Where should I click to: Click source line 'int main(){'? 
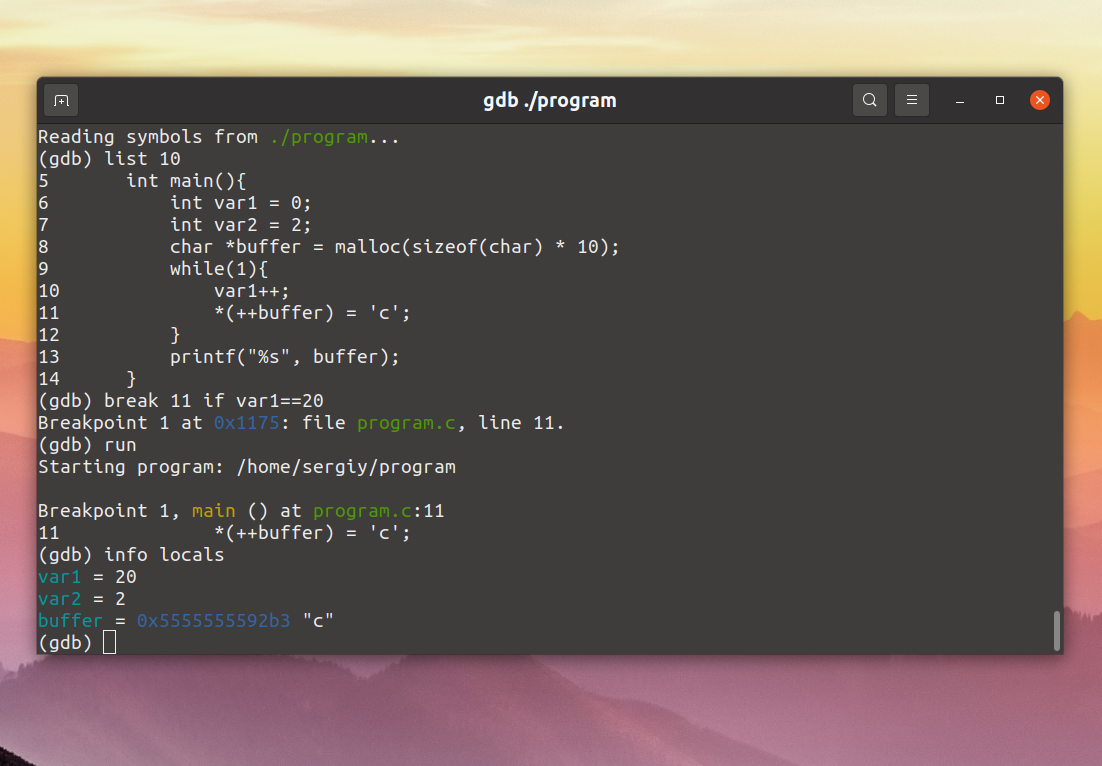186,181
